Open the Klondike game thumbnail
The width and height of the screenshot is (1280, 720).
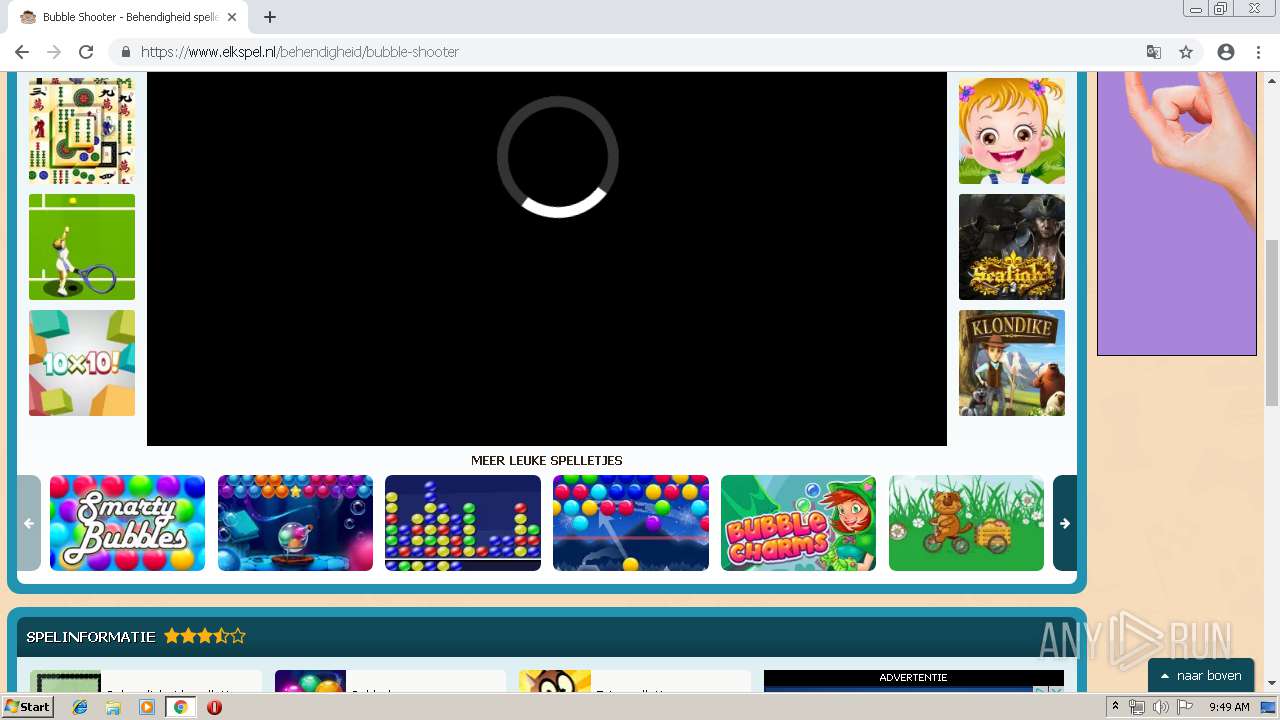(x=1012, y=363)
